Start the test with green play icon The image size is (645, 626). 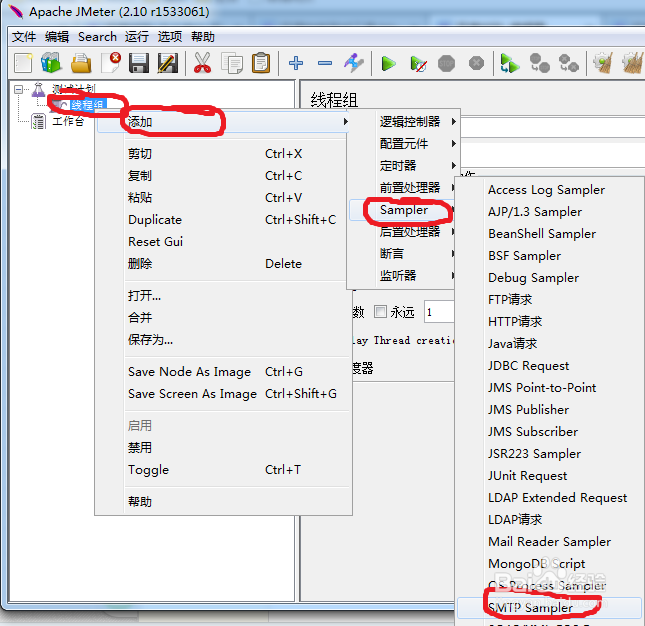[388, 64]
